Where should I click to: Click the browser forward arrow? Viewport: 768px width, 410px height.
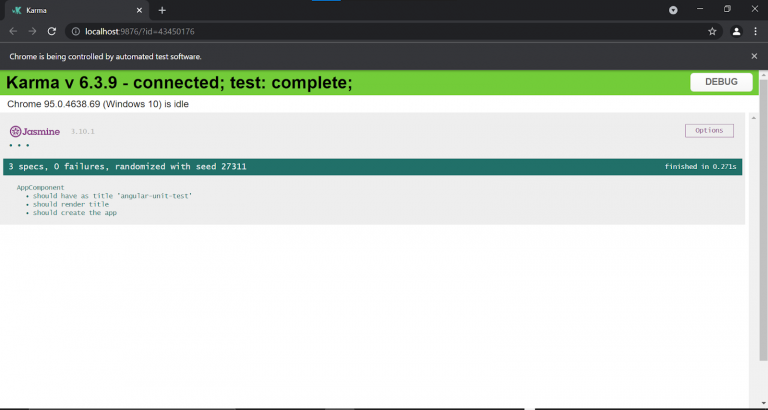point(32,31)
